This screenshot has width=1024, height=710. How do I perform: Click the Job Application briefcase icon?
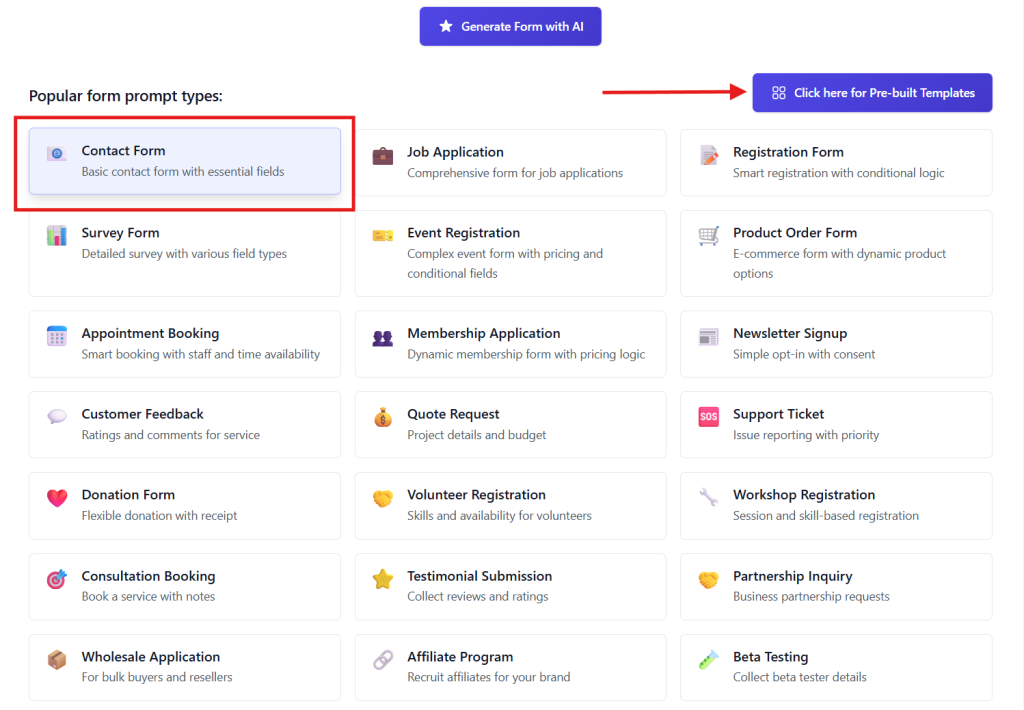(x=383, y=155)
